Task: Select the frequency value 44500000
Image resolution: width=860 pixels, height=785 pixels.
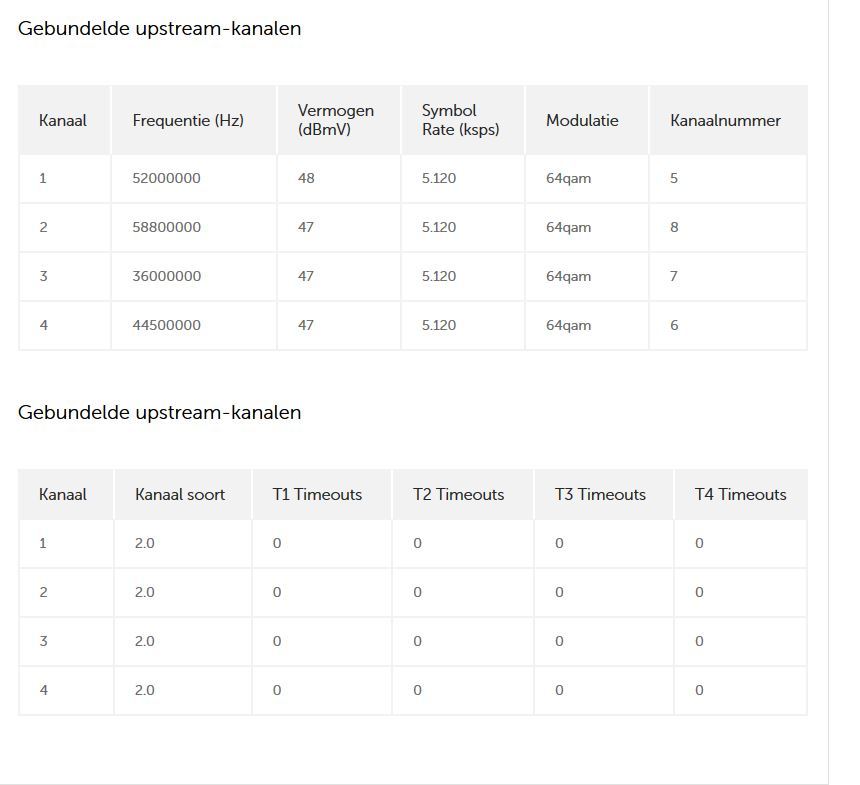Action: 166,325
